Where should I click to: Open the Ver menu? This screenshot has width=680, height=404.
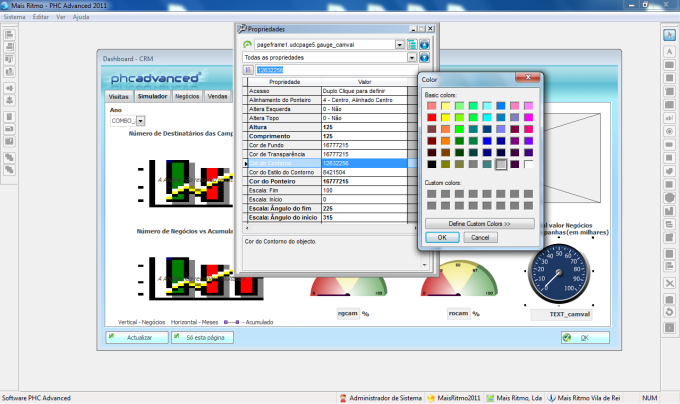tap(61, 17)
